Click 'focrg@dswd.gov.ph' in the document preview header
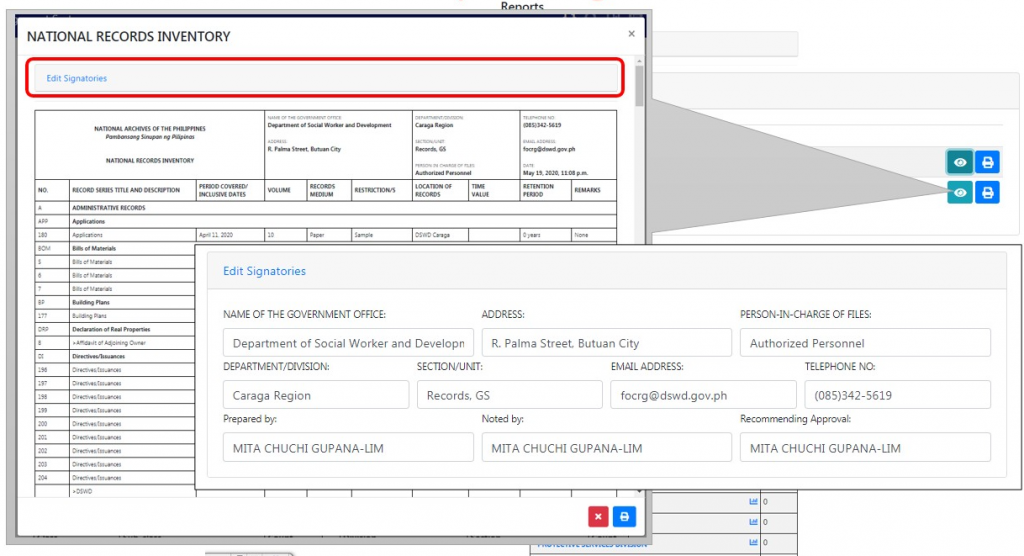The height and width of the screenshot is (556, 1024). click(x=549, y=149)
